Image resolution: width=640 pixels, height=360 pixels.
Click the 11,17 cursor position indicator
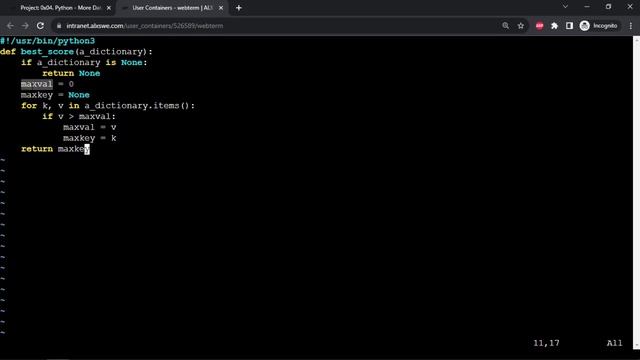point(546,343)
